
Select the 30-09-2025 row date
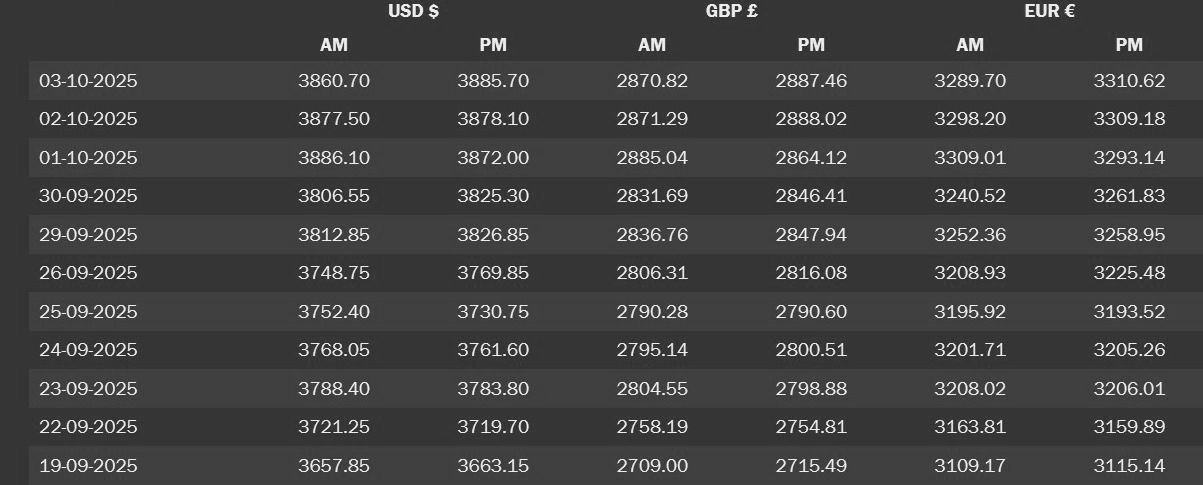pyautogui.click(x=88, y=196)
